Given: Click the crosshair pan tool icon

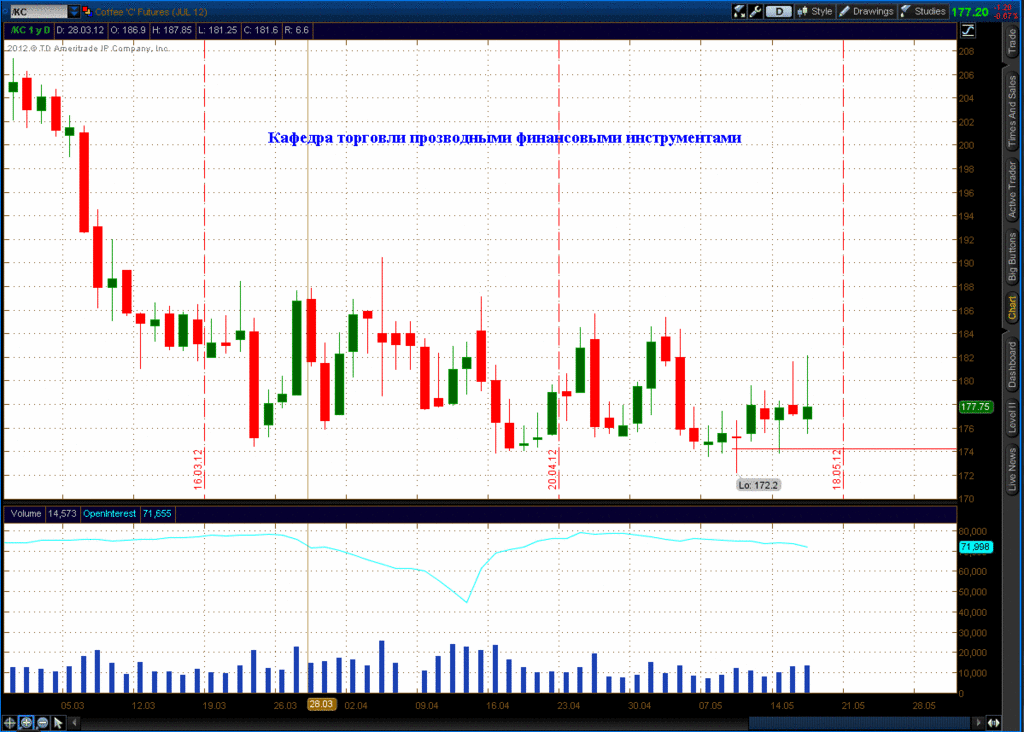Looking at the screenshot, I should (x=10, y=722).
